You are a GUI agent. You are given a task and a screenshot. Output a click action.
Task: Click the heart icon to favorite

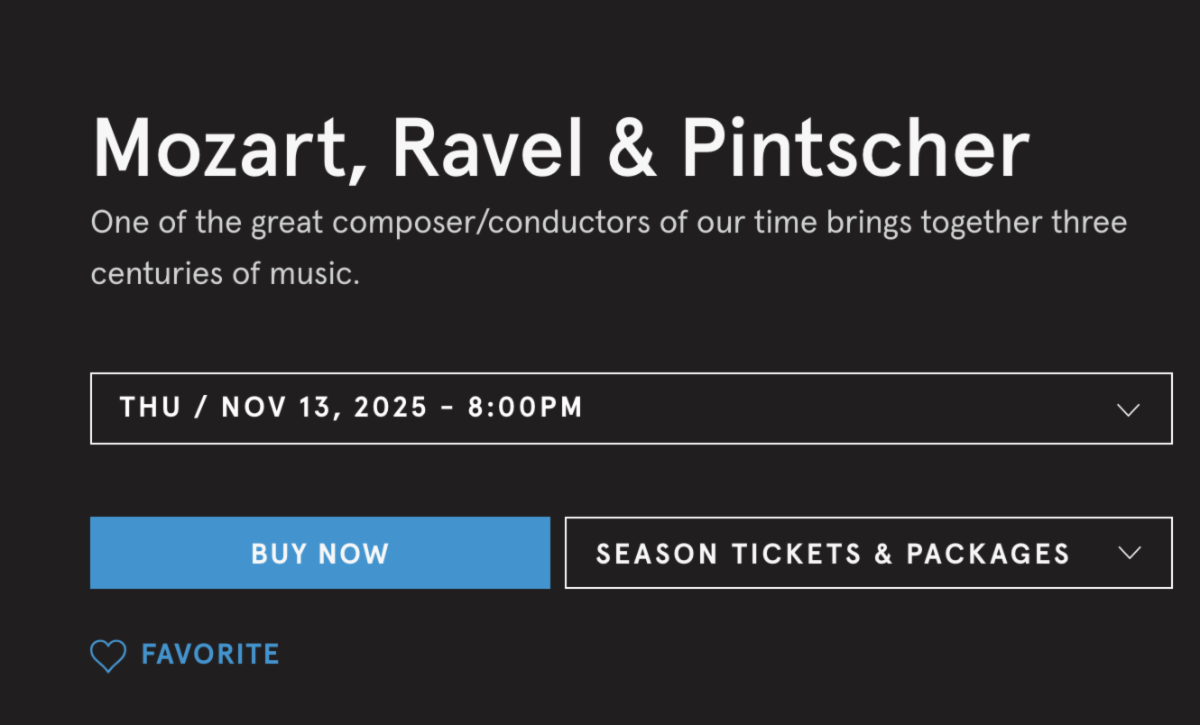point(108,656)
